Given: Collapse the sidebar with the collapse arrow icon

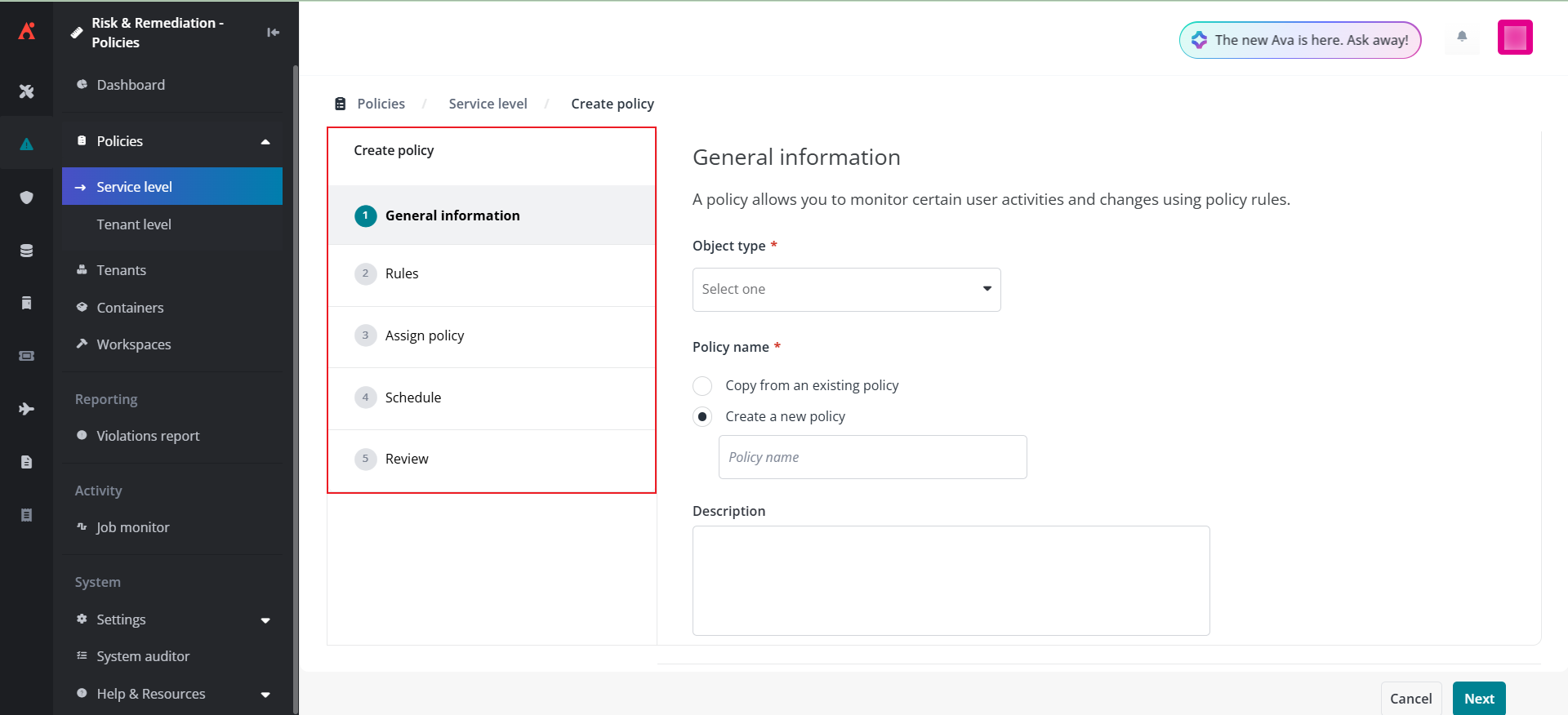Looking at the screenshot, I should [273, 33].
